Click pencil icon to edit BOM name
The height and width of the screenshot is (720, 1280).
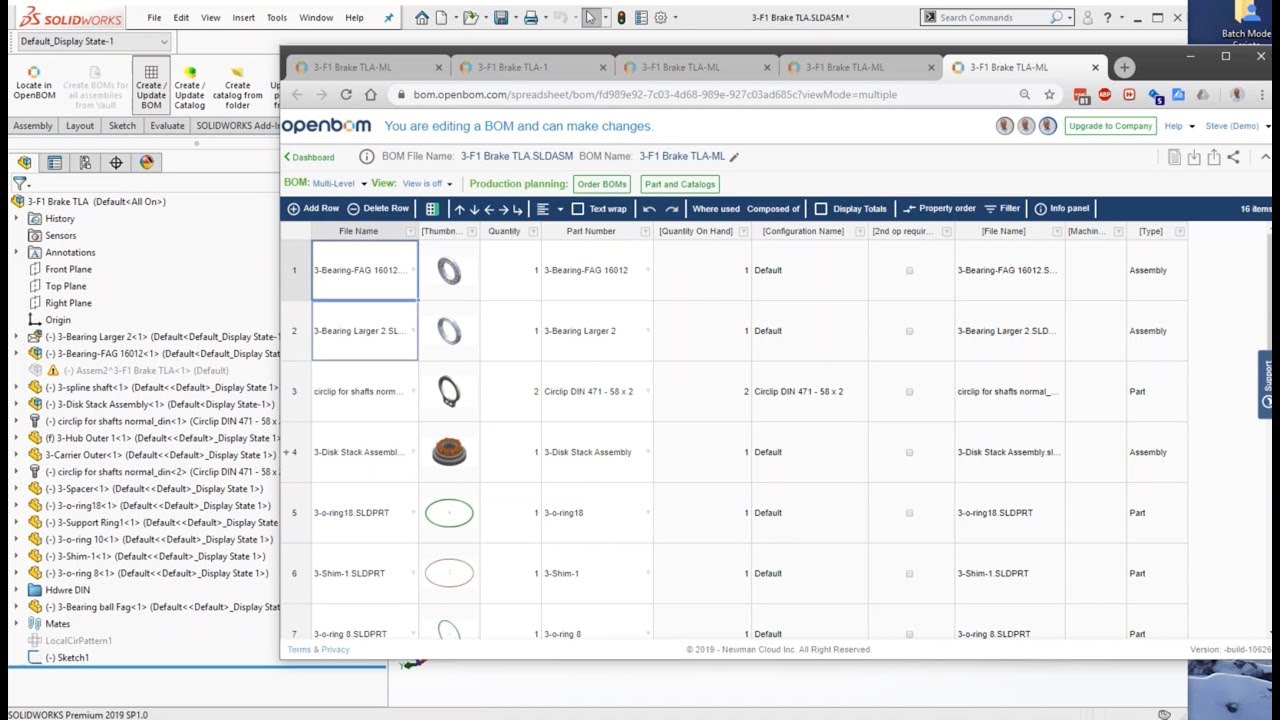coord(734,157)
